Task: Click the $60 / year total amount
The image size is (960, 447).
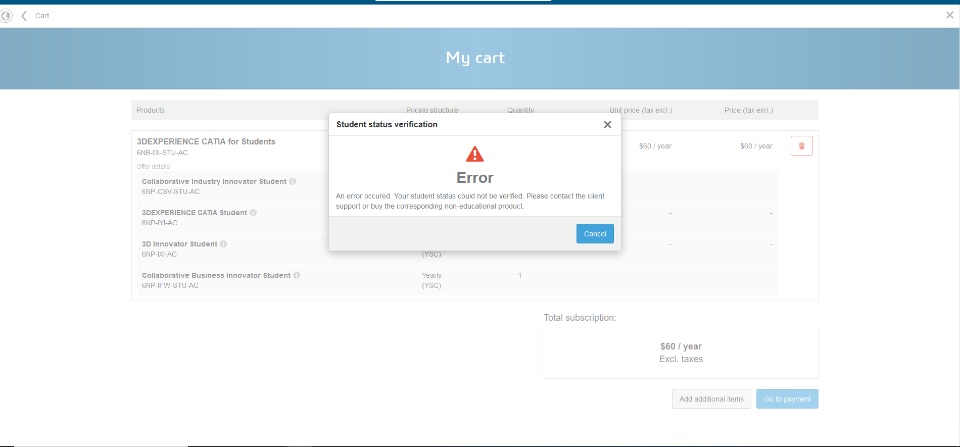Action: 681,346
